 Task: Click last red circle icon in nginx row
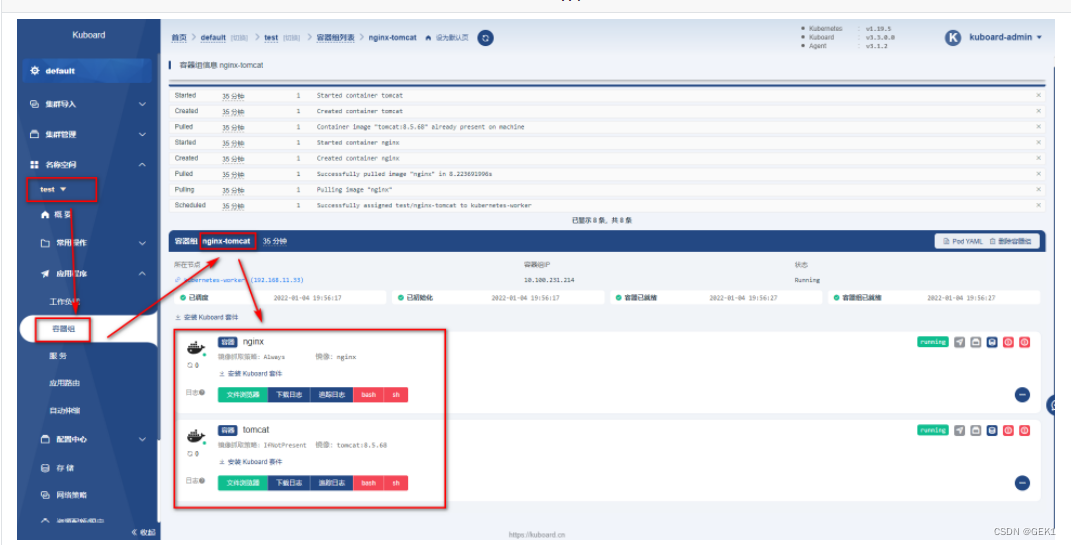[x=1025, y=342]
